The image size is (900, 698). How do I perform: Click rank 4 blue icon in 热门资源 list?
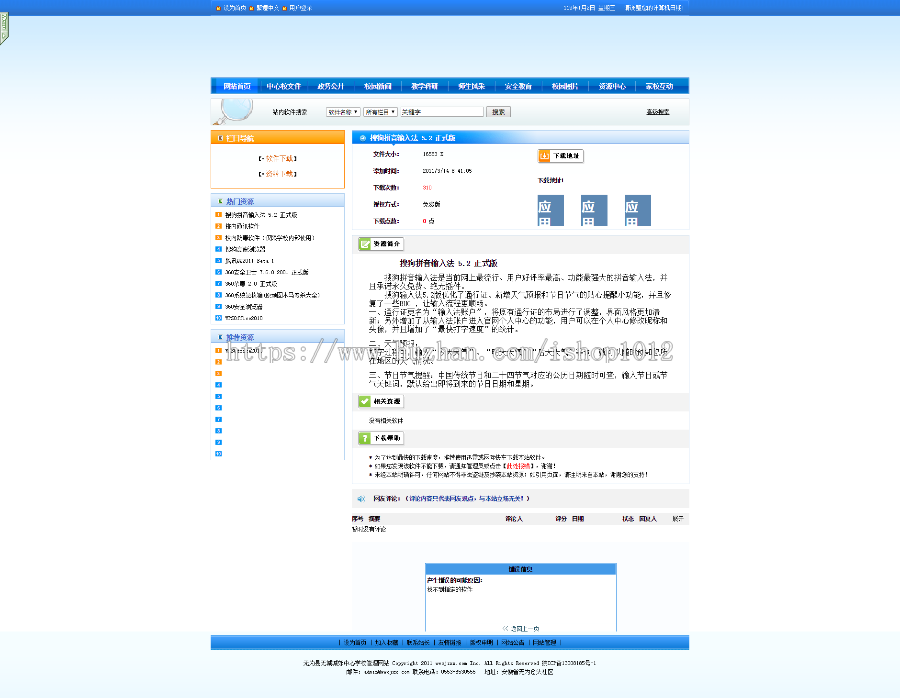pyautogui.click(x=218, y=249)
